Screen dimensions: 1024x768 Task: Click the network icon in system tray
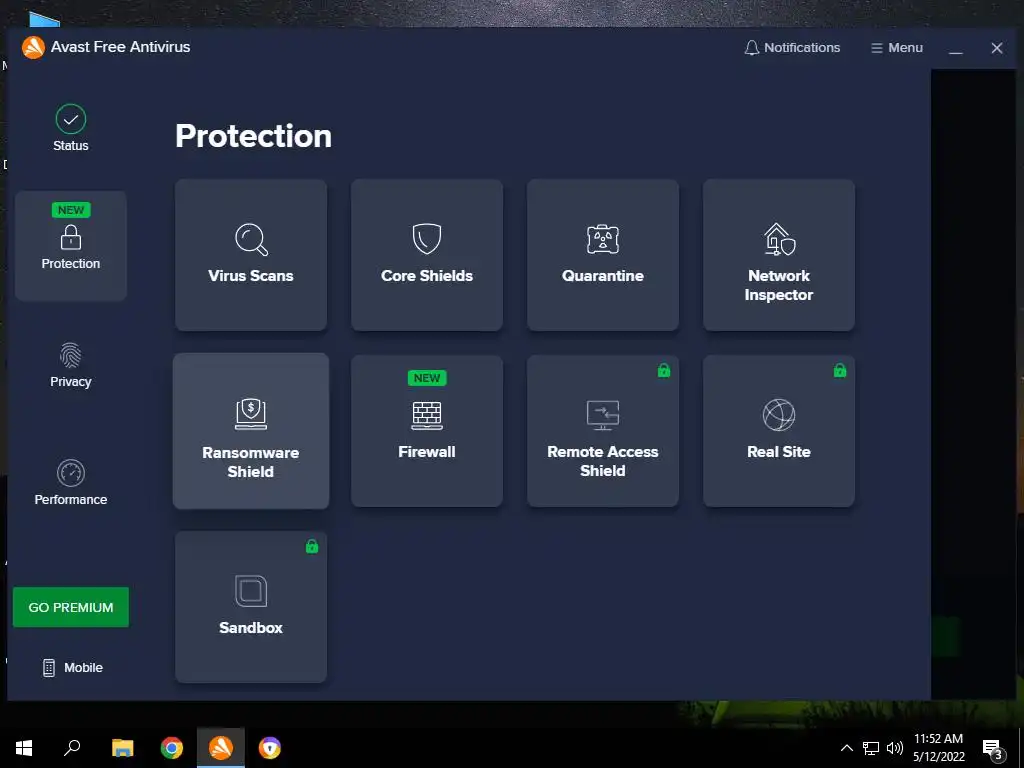point(871,748)
